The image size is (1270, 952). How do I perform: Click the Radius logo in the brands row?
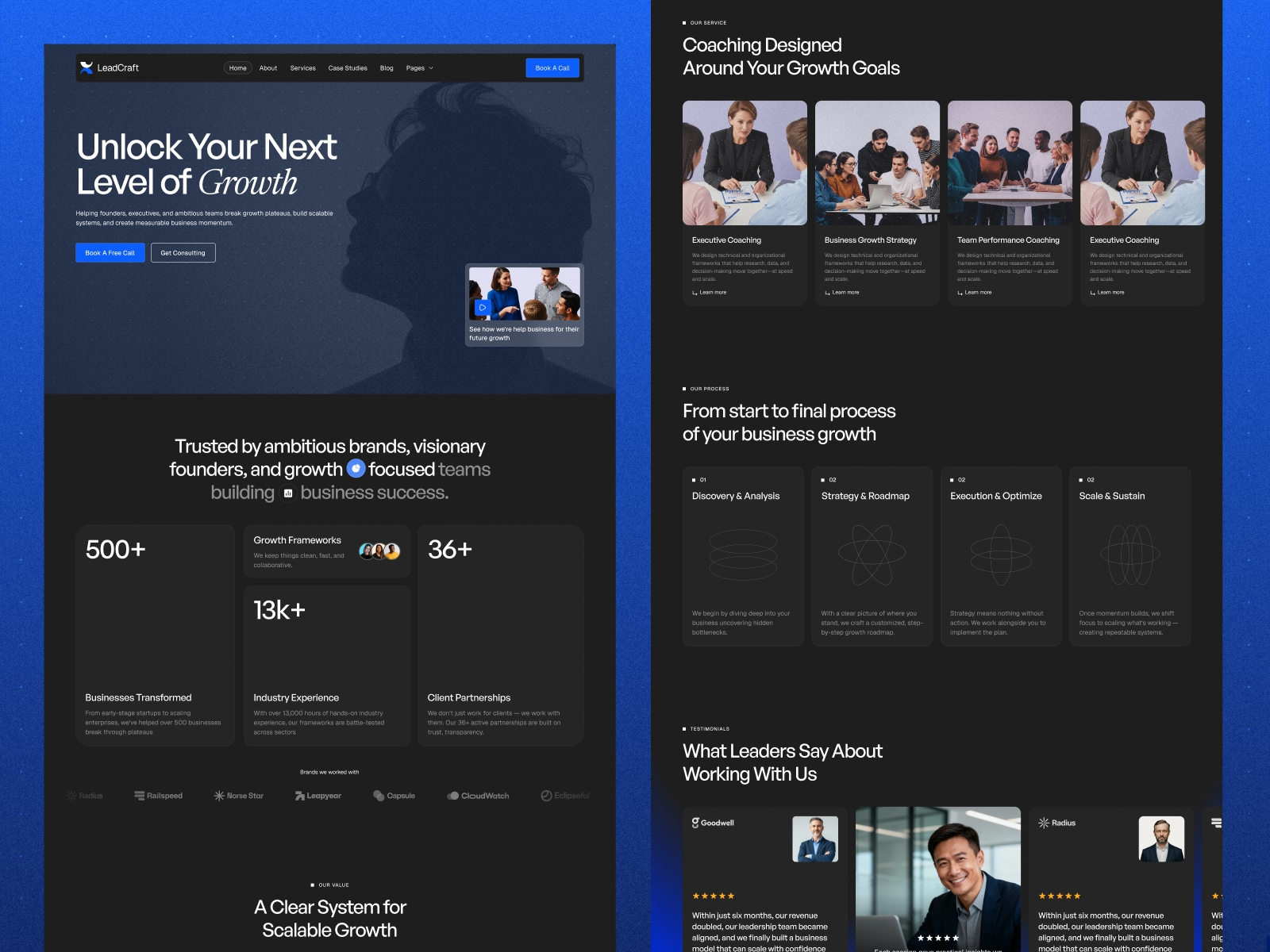coord(84,796)
